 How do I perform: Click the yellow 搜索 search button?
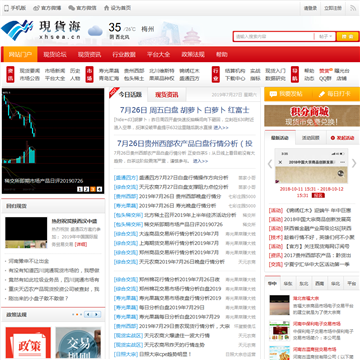(x=347, y=36)
